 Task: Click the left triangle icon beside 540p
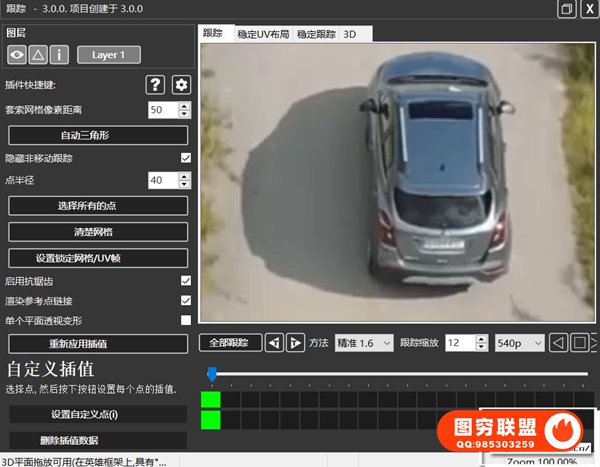tap(560, 343)
